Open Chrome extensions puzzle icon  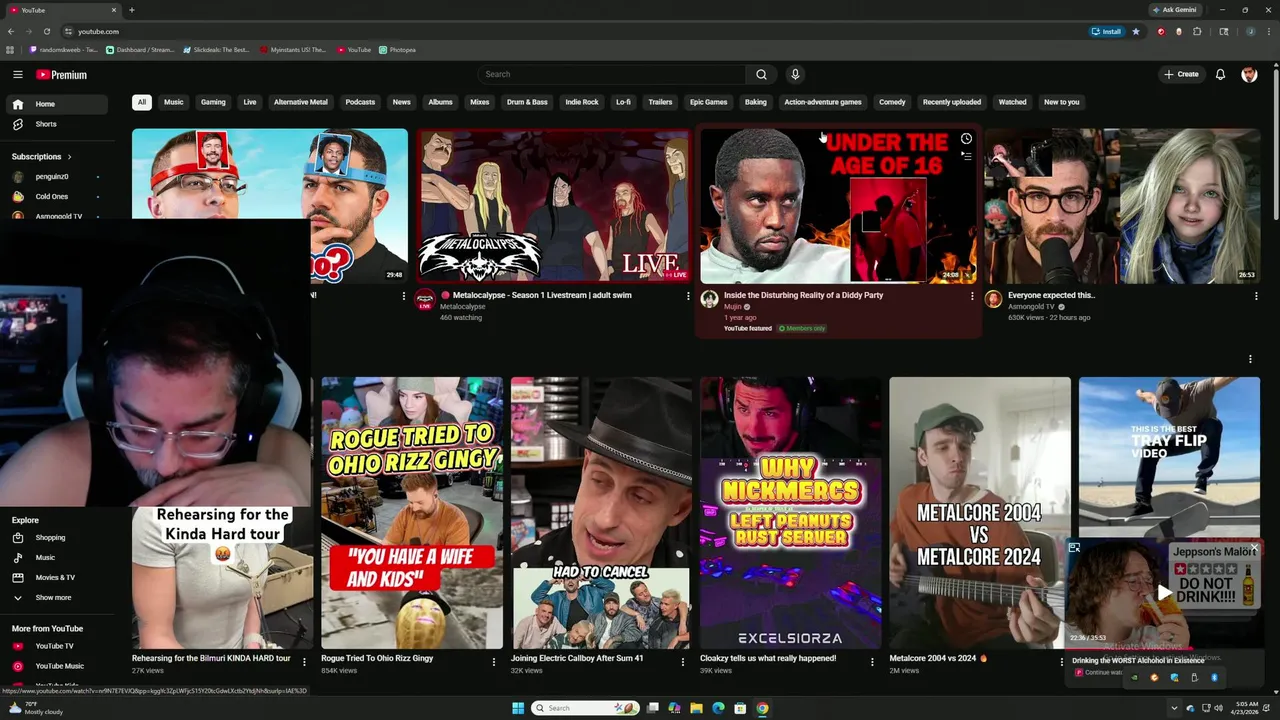click(1197, 31)
